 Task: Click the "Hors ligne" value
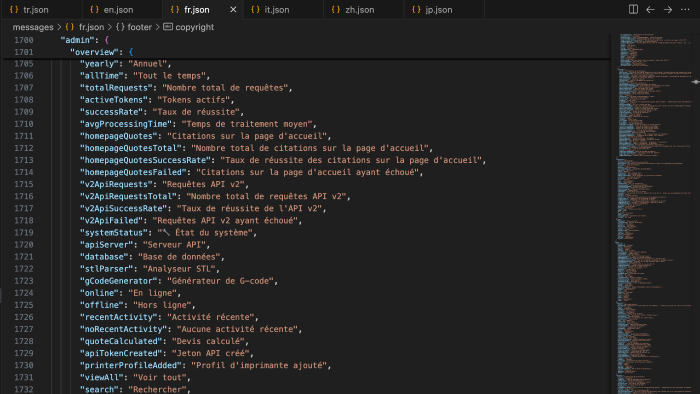pos(162,305)
